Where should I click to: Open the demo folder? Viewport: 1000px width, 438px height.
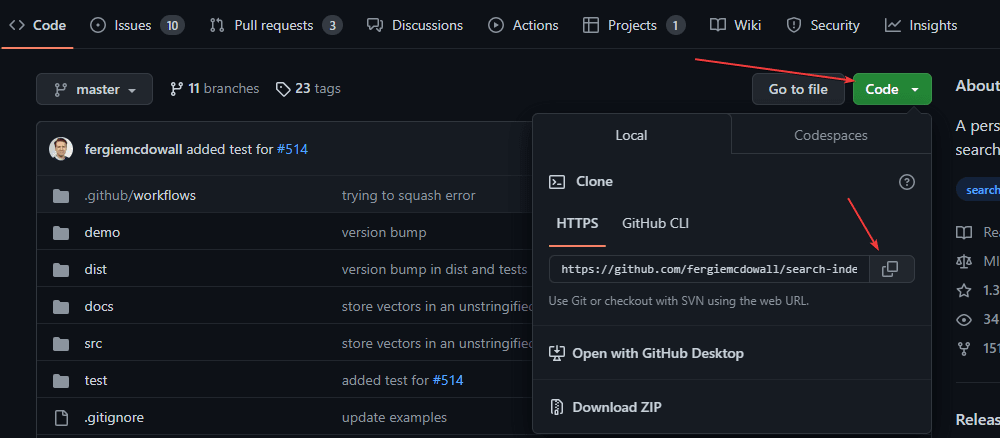tap(102, 232)
